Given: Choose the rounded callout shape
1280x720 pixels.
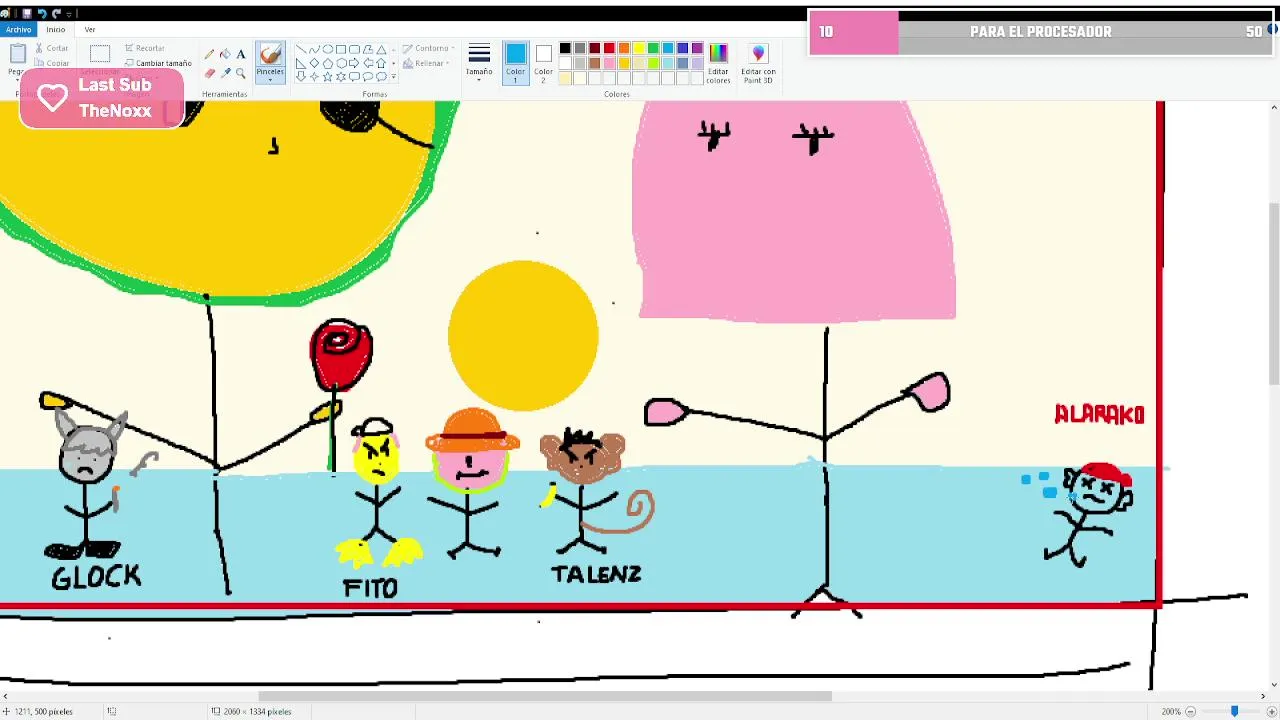Looking at the screenshot, I should tap(354, 77).
